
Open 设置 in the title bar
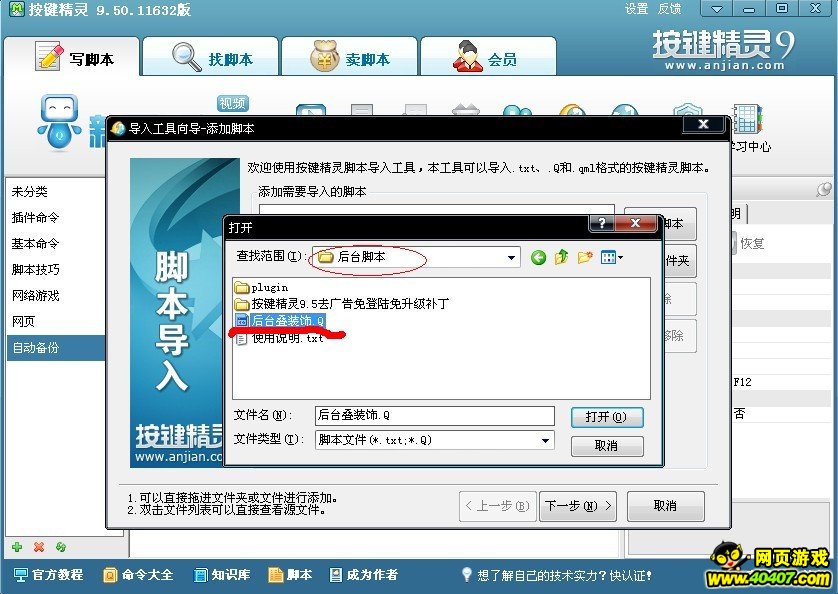coord(637,9)
